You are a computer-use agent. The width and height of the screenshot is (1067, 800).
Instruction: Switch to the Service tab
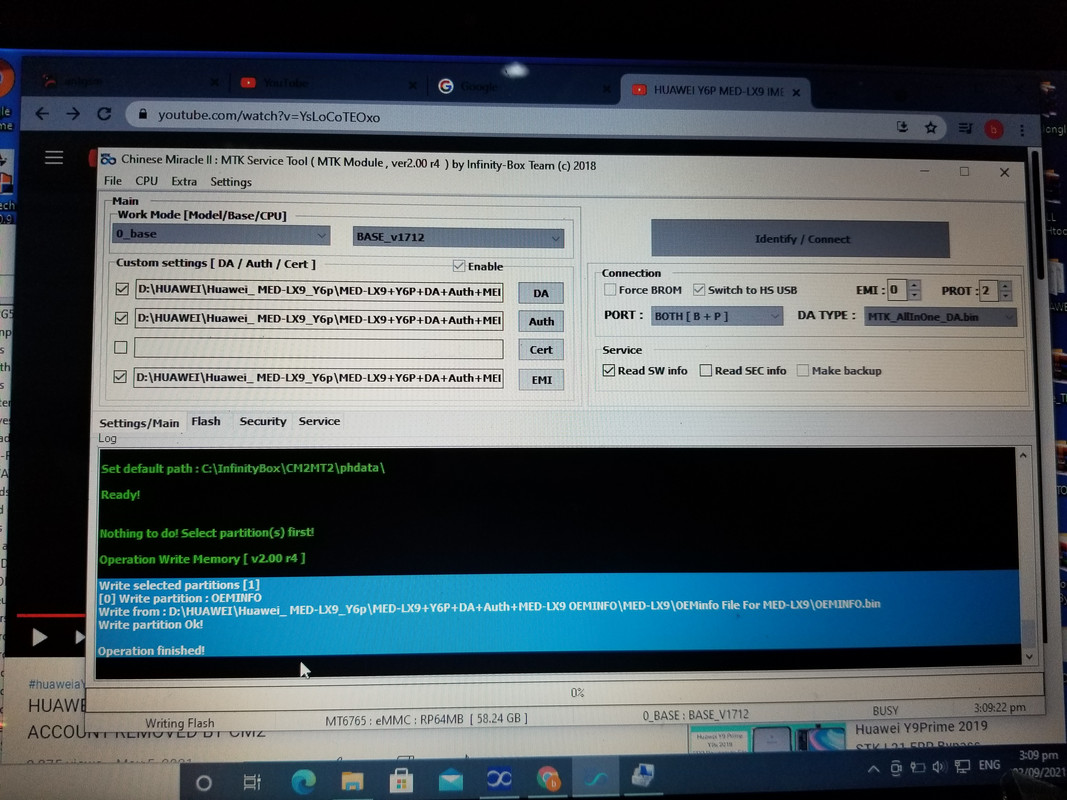[319, 421]
